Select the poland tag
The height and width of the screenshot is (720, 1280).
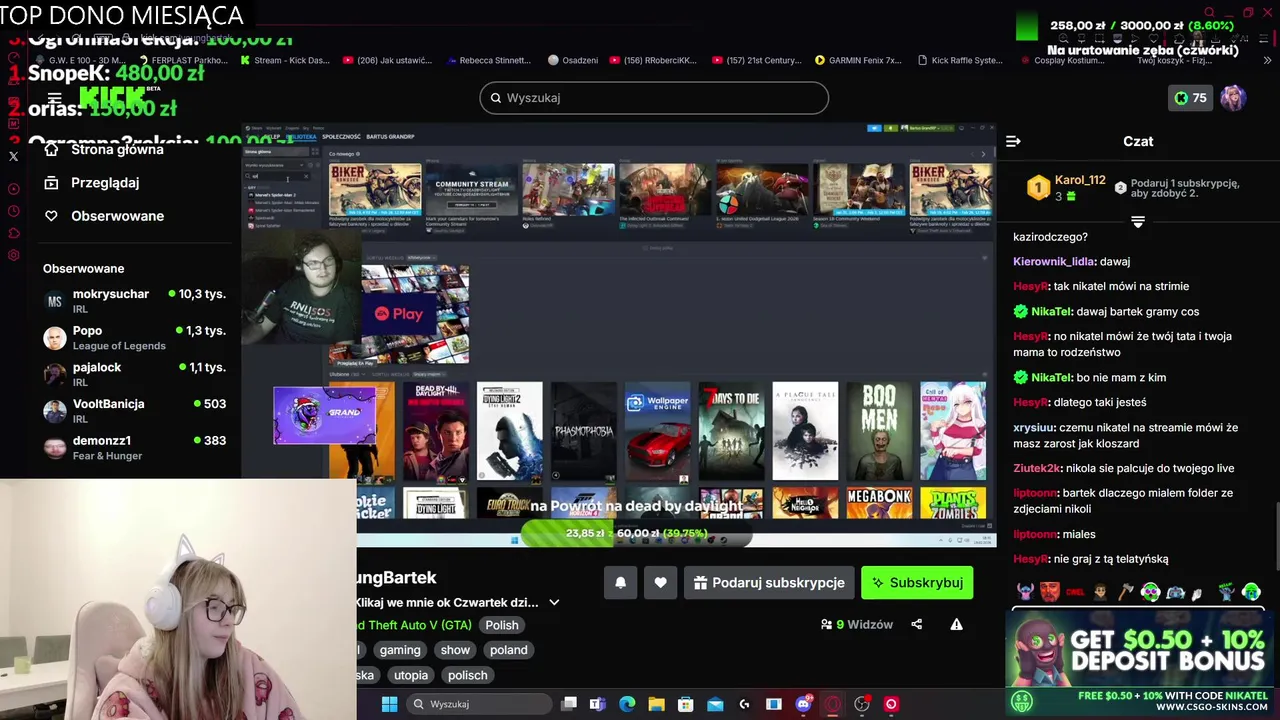coord(508,650)
